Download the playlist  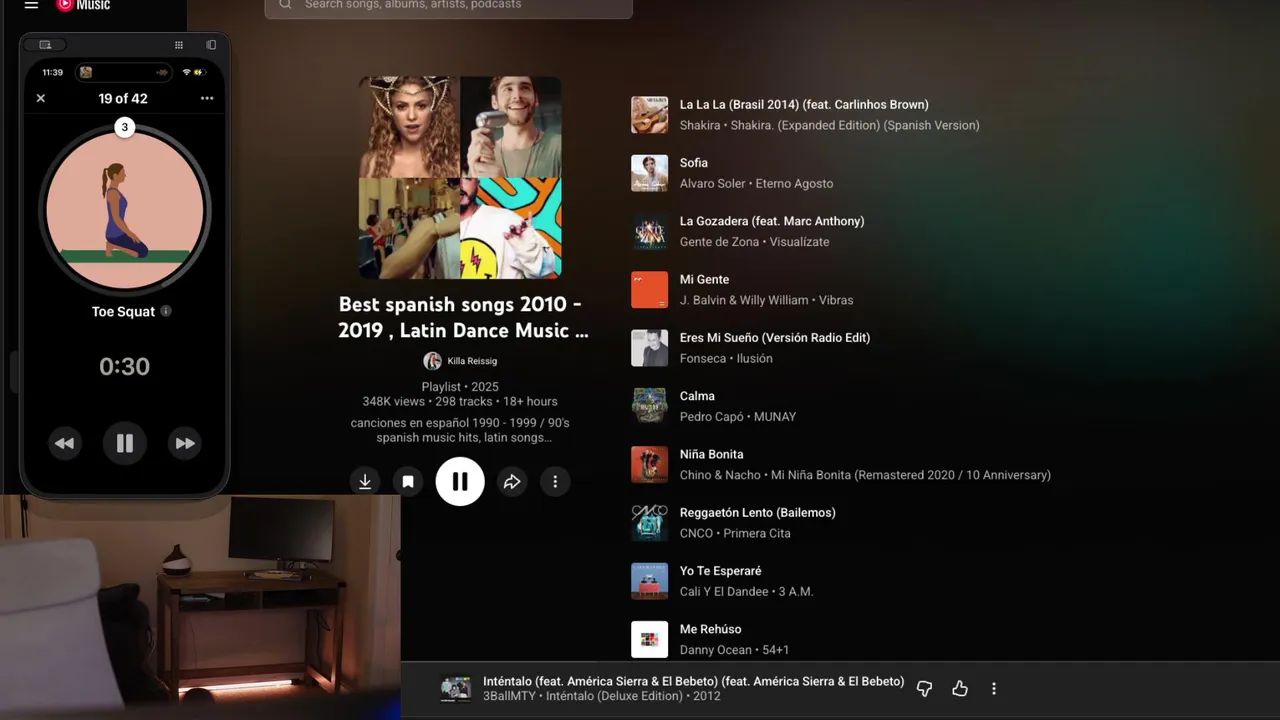[x=365, y=482]
